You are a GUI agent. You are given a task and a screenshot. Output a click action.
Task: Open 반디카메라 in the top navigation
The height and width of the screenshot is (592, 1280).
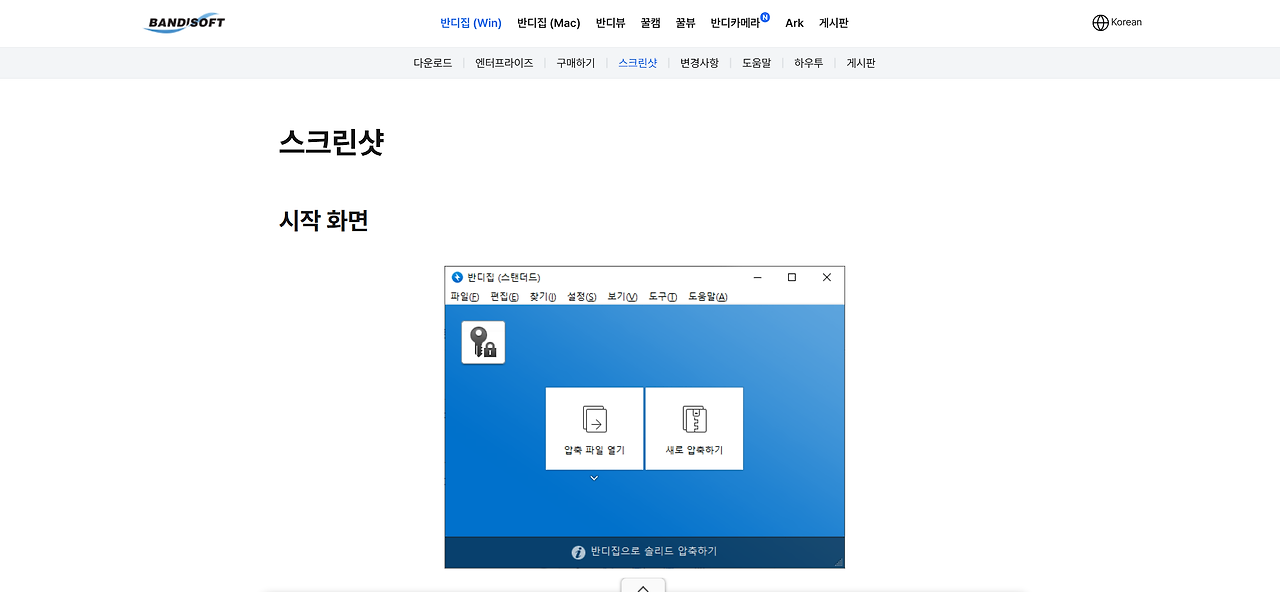pyautogui.click(x=735, y=23)
